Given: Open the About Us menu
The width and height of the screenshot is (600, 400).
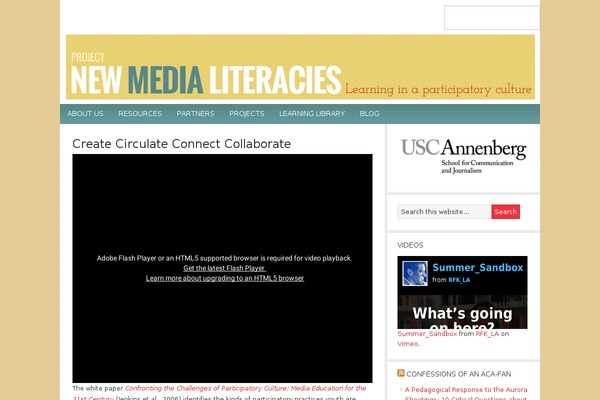Looking at the screenshot, I should point(85,114).
